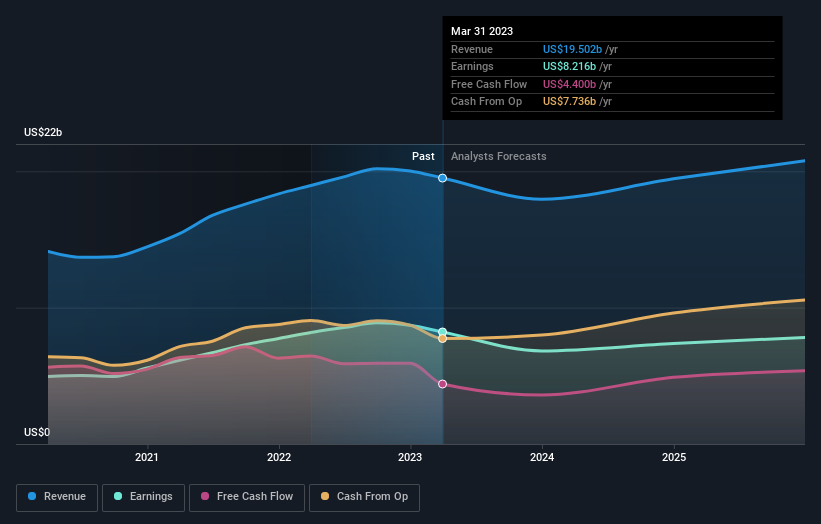Screen dimensions: 821x524
Task: Click the Past label
Action: pyautogui.click(x=423, y=157)
